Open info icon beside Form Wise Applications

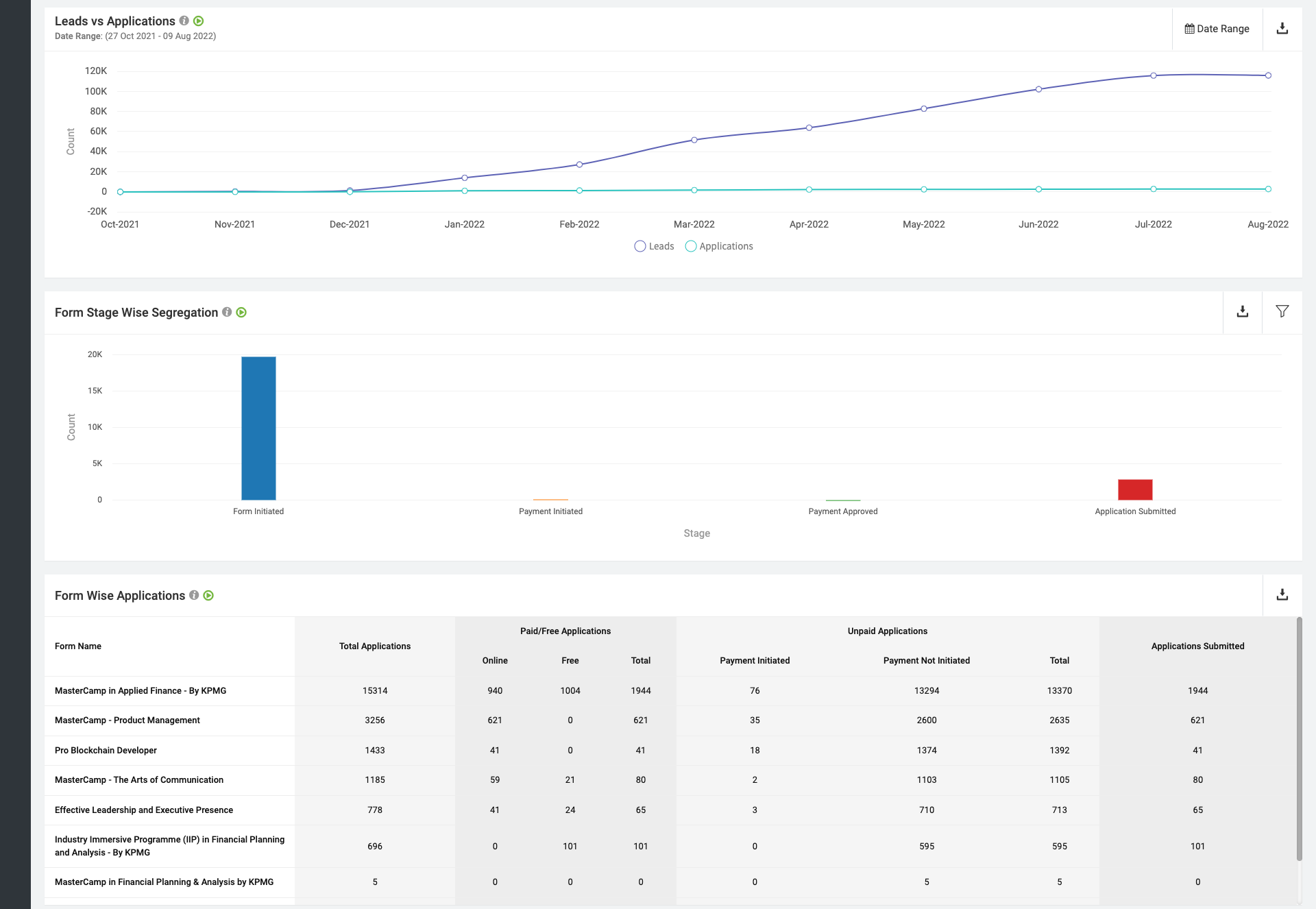click(194, 596)
